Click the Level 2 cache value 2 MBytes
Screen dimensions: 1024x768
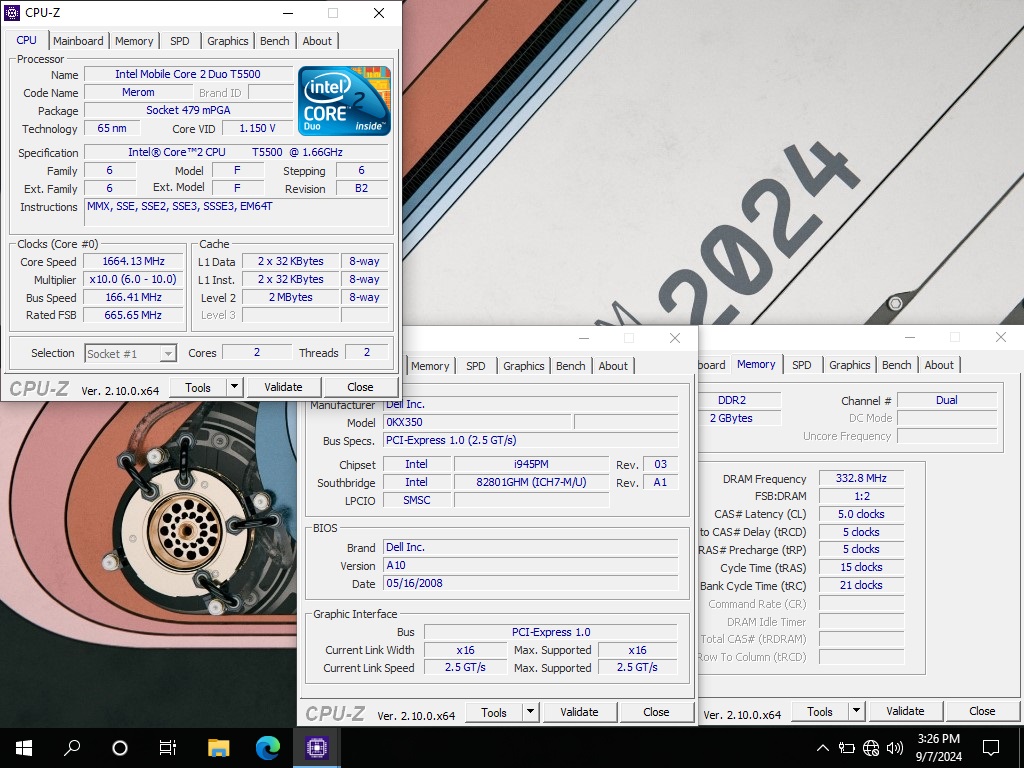point(291,297)
